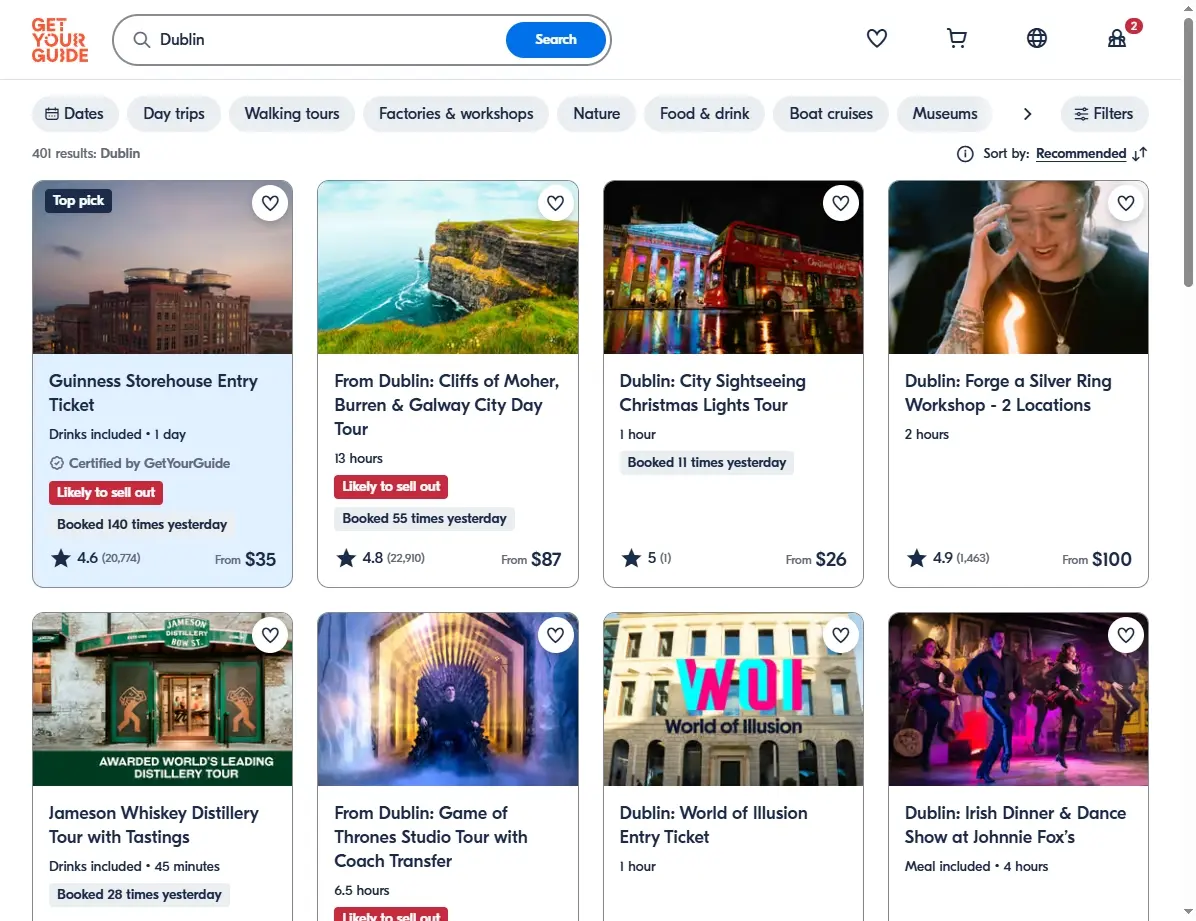This screenshot has width=1196, height=921.
Task: Select the Nature category
Action: click(596, 114)
